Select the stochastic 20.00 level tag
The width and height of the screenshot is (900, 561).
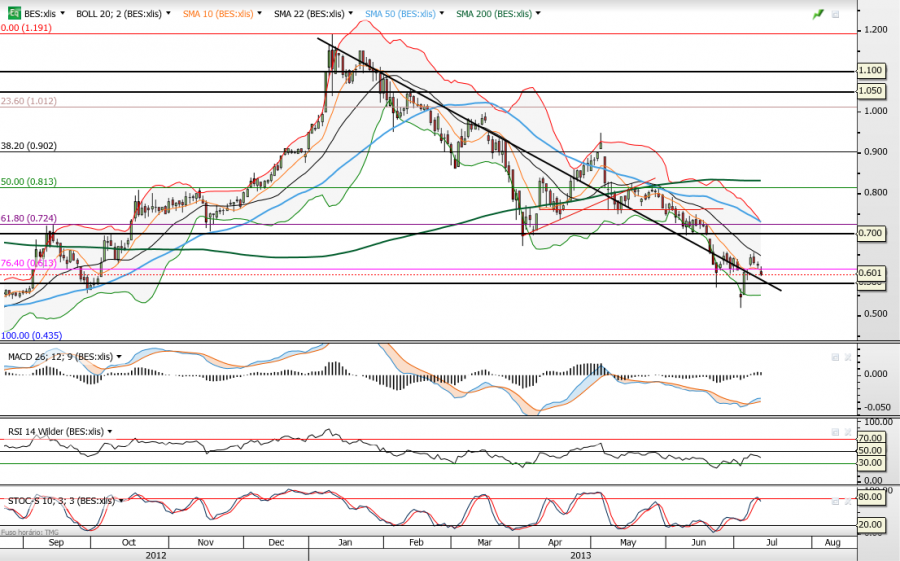point(870,524)
